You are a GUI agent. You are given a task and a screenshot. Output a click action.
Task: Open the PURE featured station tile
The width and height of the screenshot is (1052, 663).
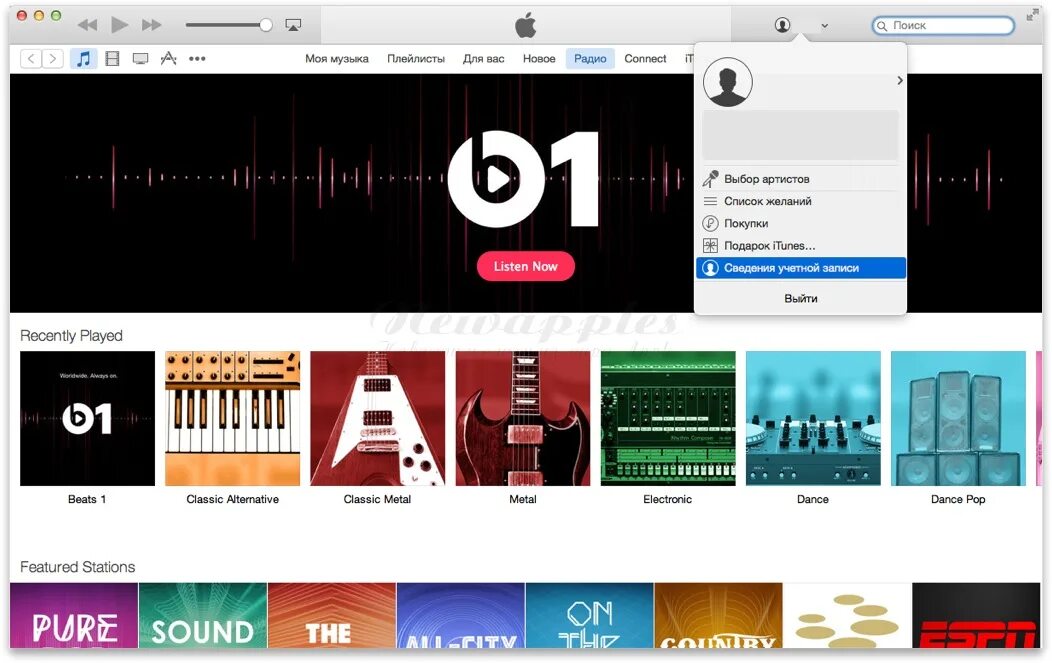pos(74,615)
